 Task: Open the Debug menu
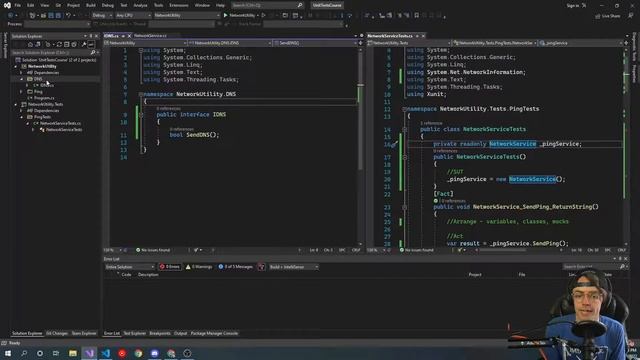point(108,5)
